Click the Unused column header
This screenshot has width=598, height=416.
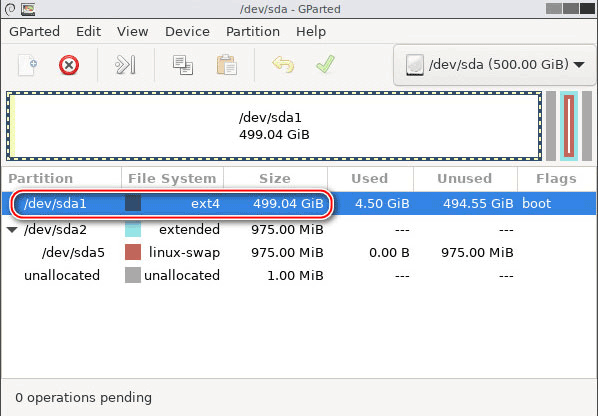click(x=465, y=178)
